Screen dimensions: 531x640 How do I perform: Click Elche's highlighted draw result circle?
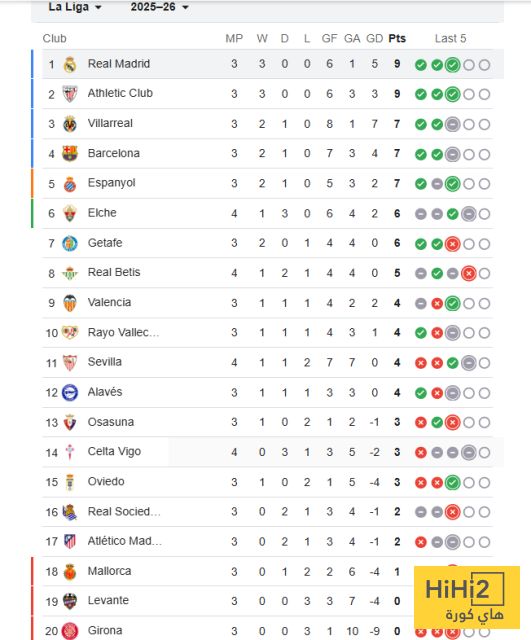[469, 214]
